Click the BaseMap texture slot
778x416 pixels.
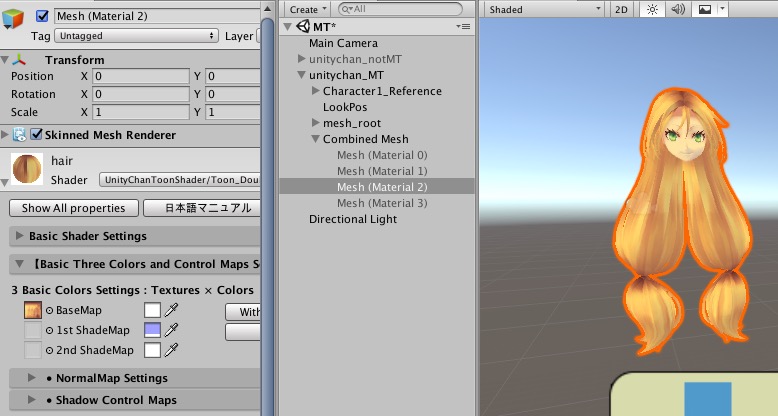click(x=33, y=310)
